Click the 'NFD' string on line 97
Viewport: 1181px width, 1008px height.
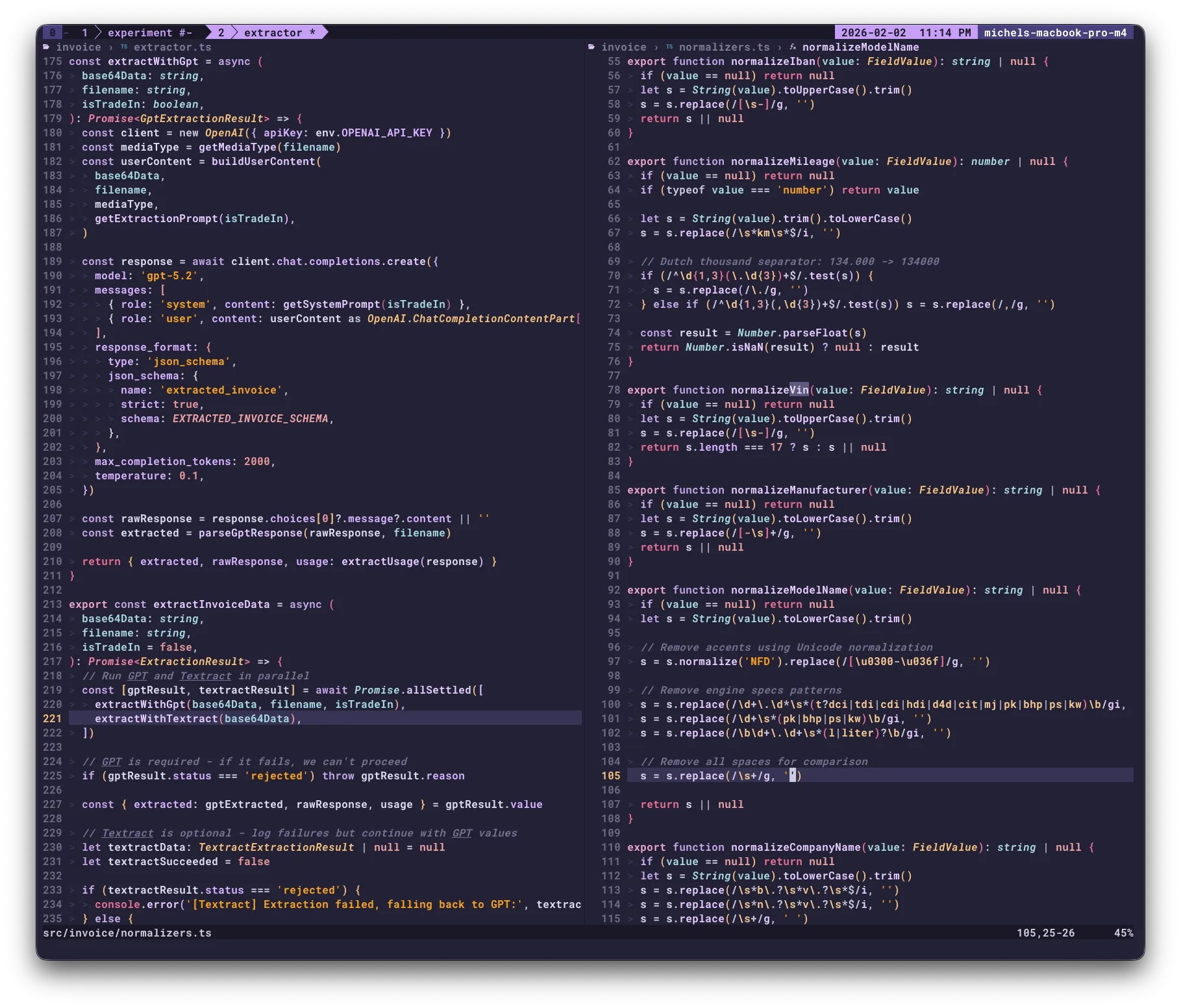click(760, 661)
